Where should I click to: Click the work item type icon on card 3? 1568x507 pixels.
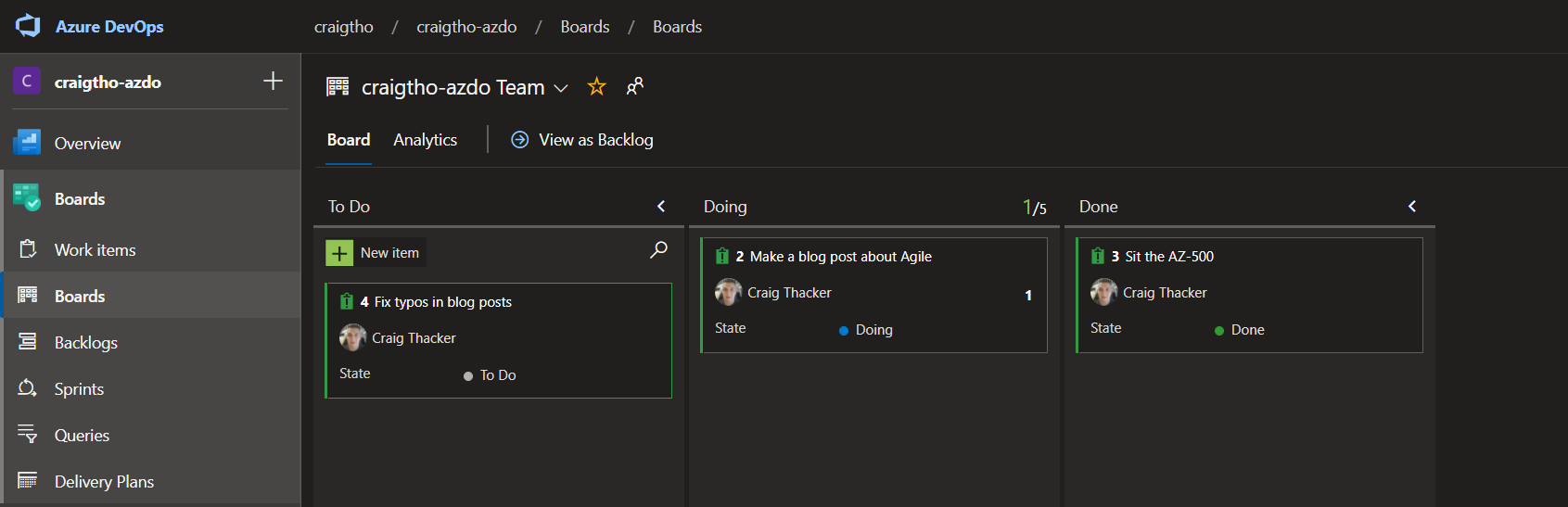click(1098, 256)
